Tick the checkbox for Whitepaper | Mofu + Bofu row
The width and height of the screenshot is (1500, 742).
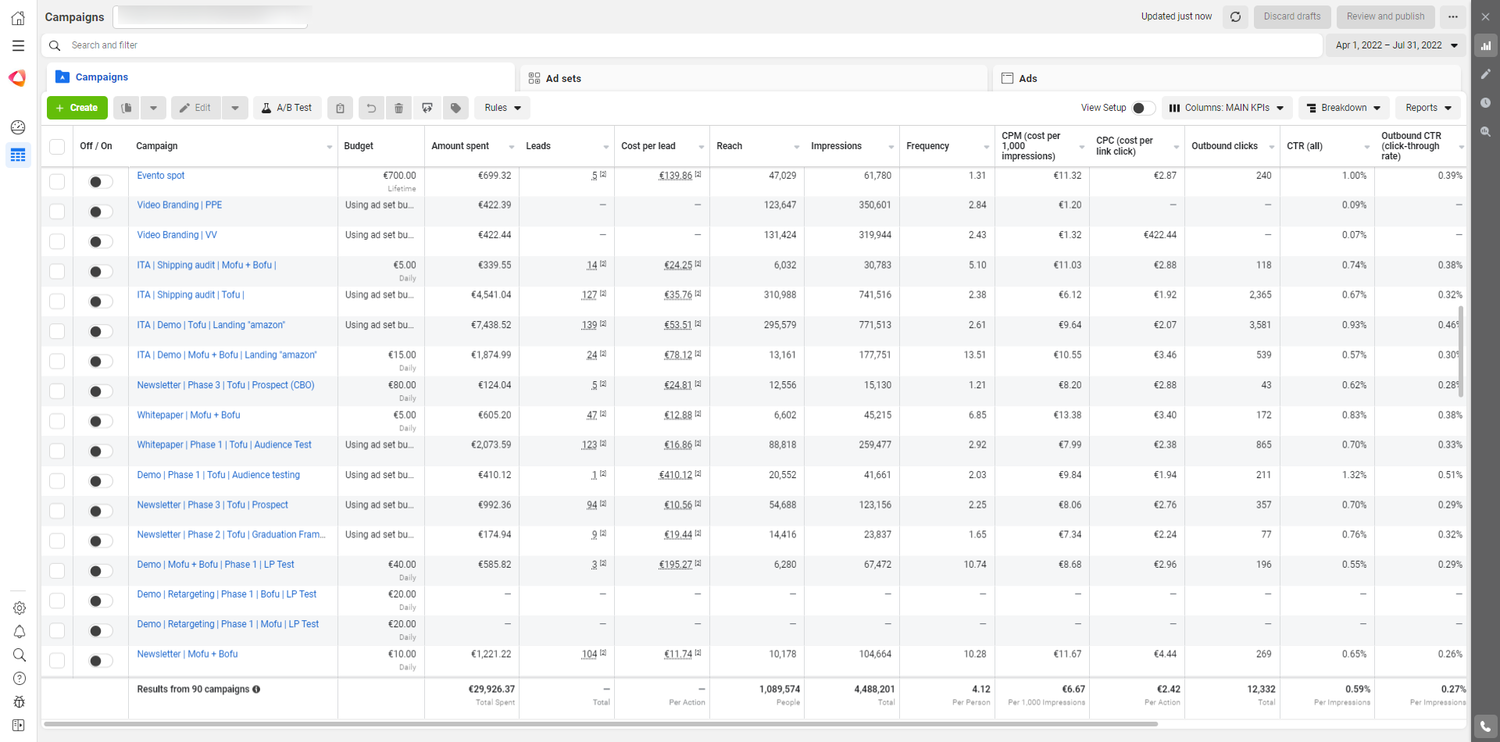tap(57, 421)
